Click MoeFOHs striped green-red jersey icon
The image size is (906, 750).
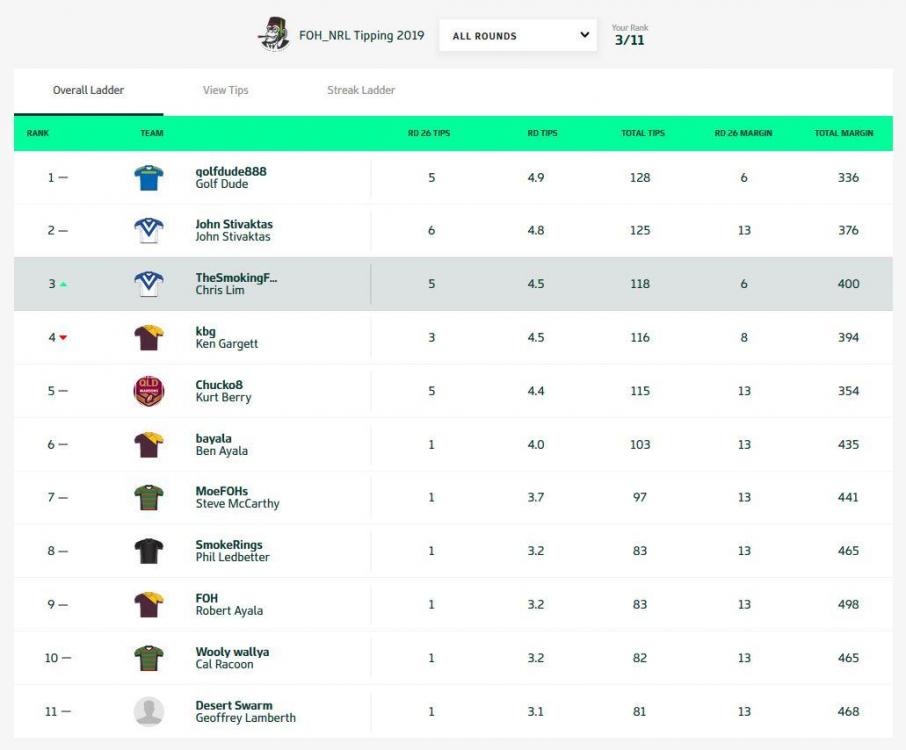point(148,497)
